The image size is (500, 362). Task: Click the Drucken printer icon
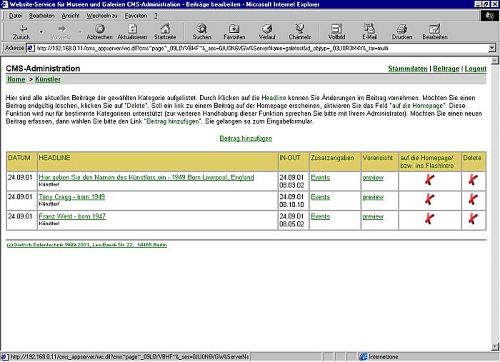point(402,29)
